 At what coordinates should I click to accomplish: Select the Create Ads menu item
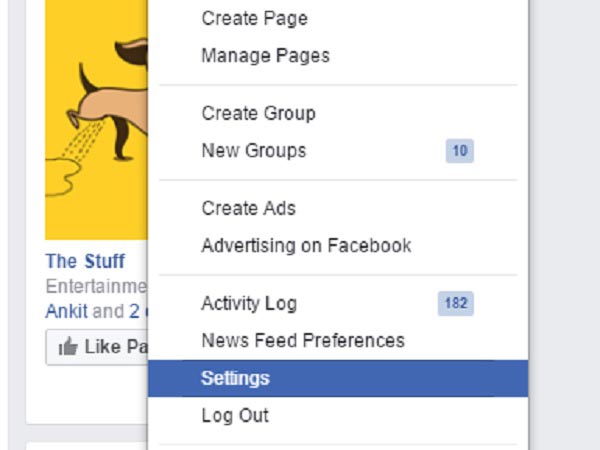pos(248,208)
